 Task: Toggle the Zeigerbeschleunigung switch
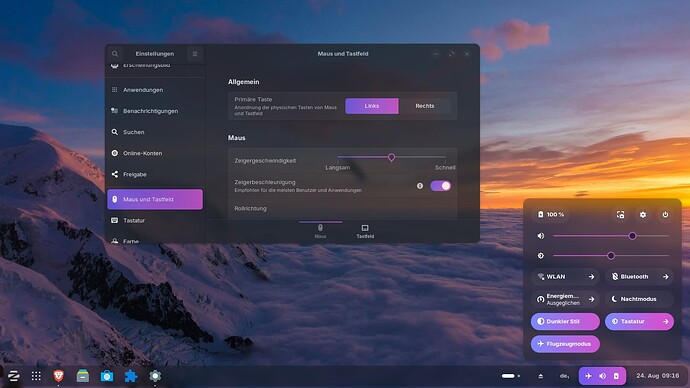(x=440, y=186)
